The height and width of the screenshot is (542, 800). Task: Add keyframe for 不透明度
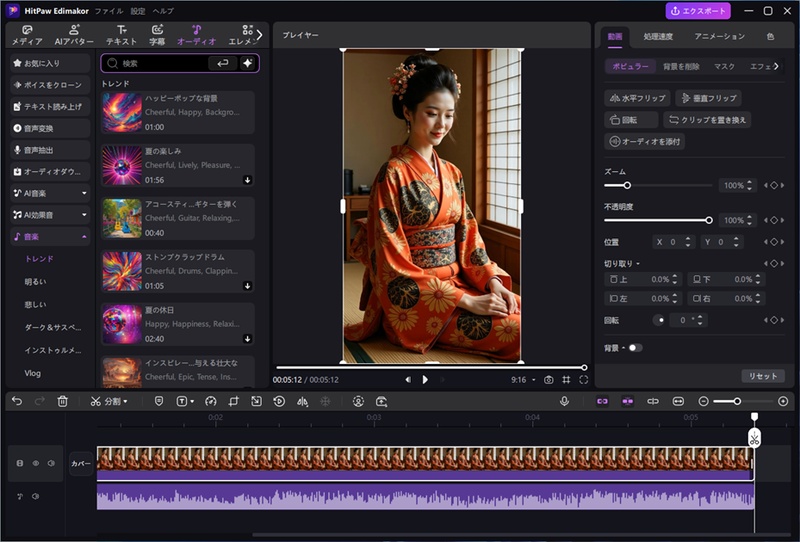click(x=774, y=220)
